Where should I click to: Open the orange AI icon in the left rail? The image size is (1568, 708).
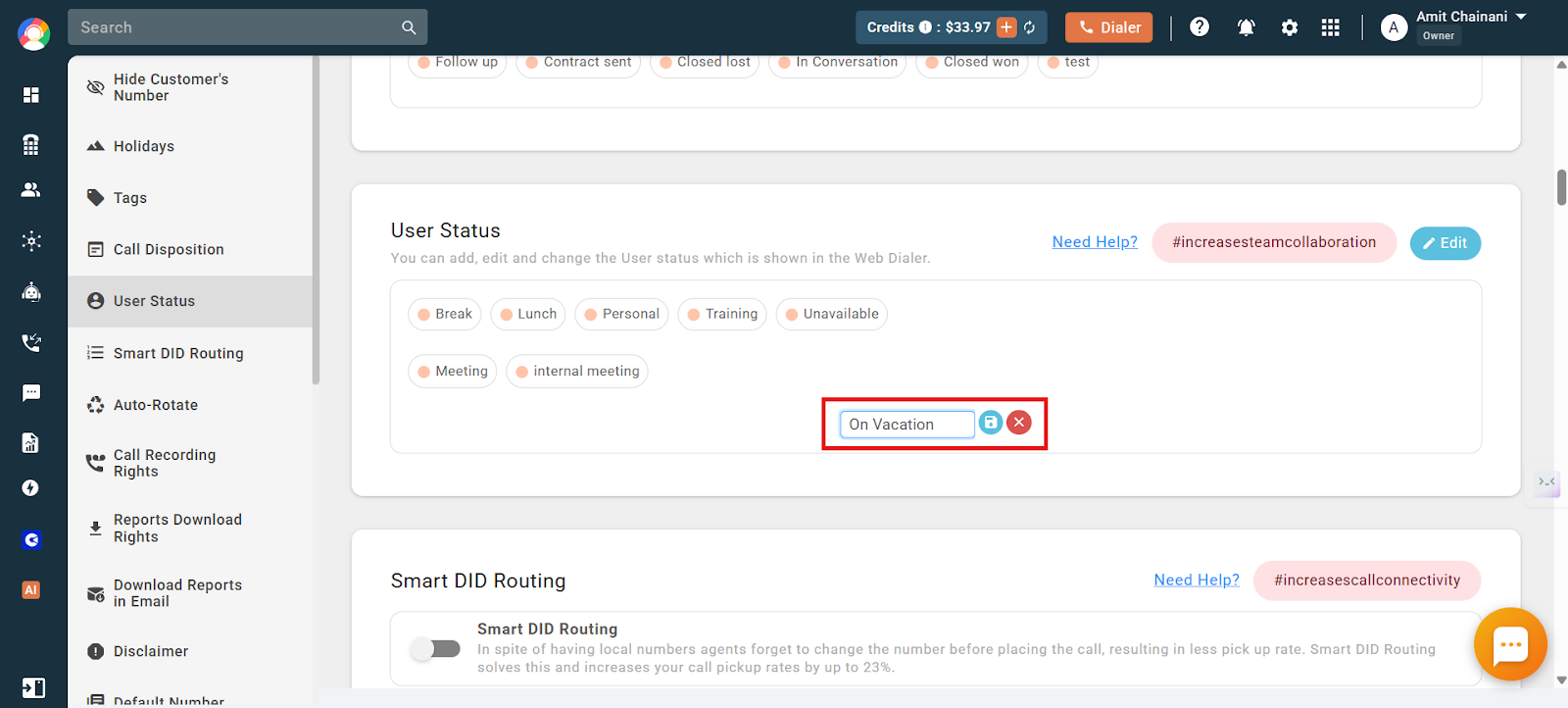[31, 589]
